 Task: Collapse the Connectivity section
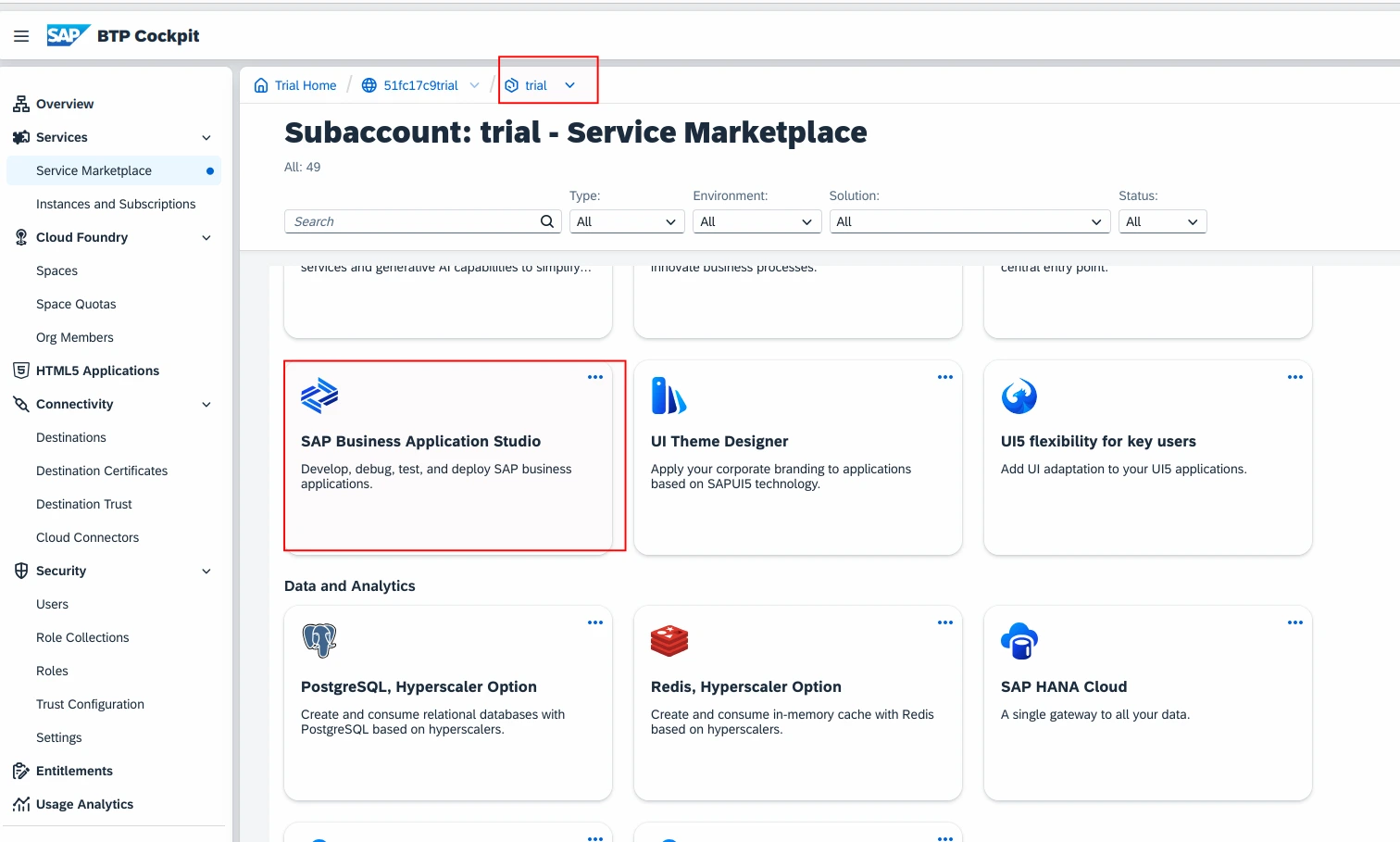[206, 405]
